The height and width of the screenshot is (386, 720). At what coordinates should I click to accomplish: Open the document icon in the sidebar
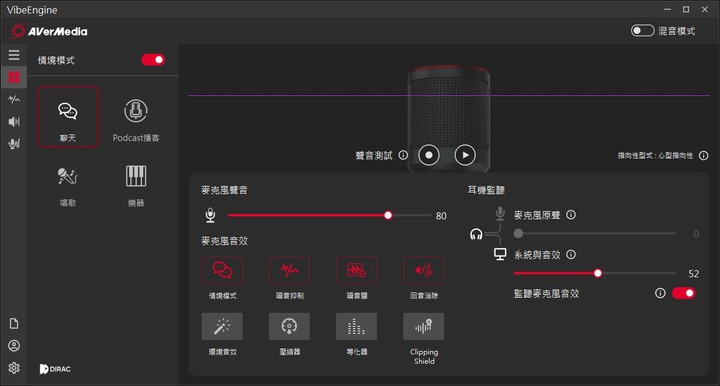pos(14,324)
